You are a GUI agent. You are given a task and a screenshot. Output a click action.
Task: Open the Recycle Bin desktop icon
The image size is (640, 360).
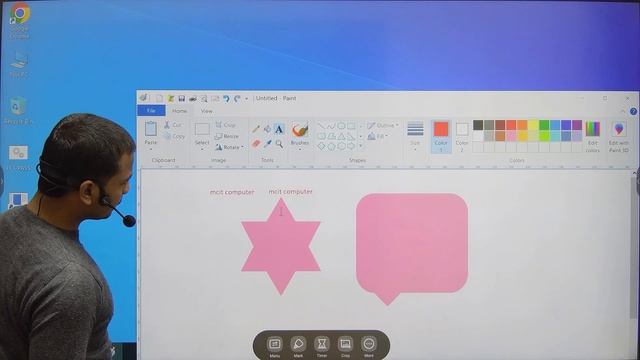coord(18,111)
